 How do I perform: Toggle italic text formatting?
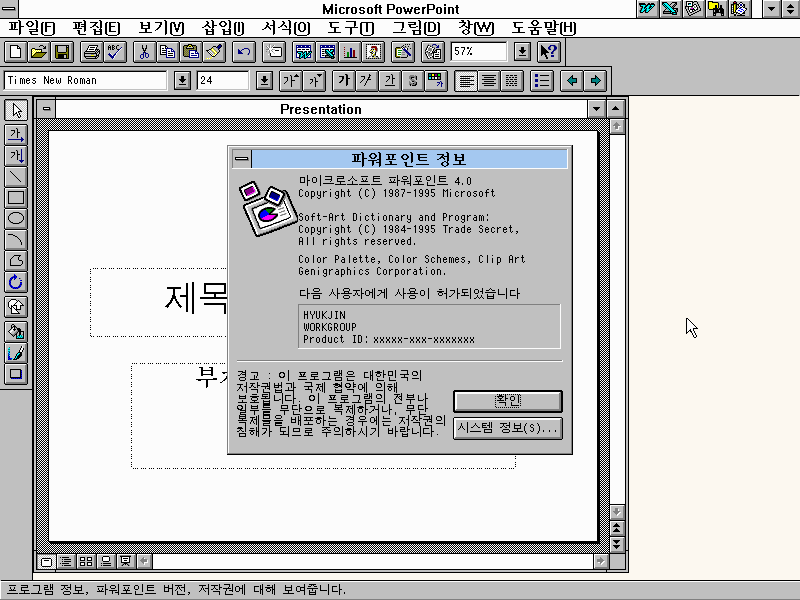(367, 81)
